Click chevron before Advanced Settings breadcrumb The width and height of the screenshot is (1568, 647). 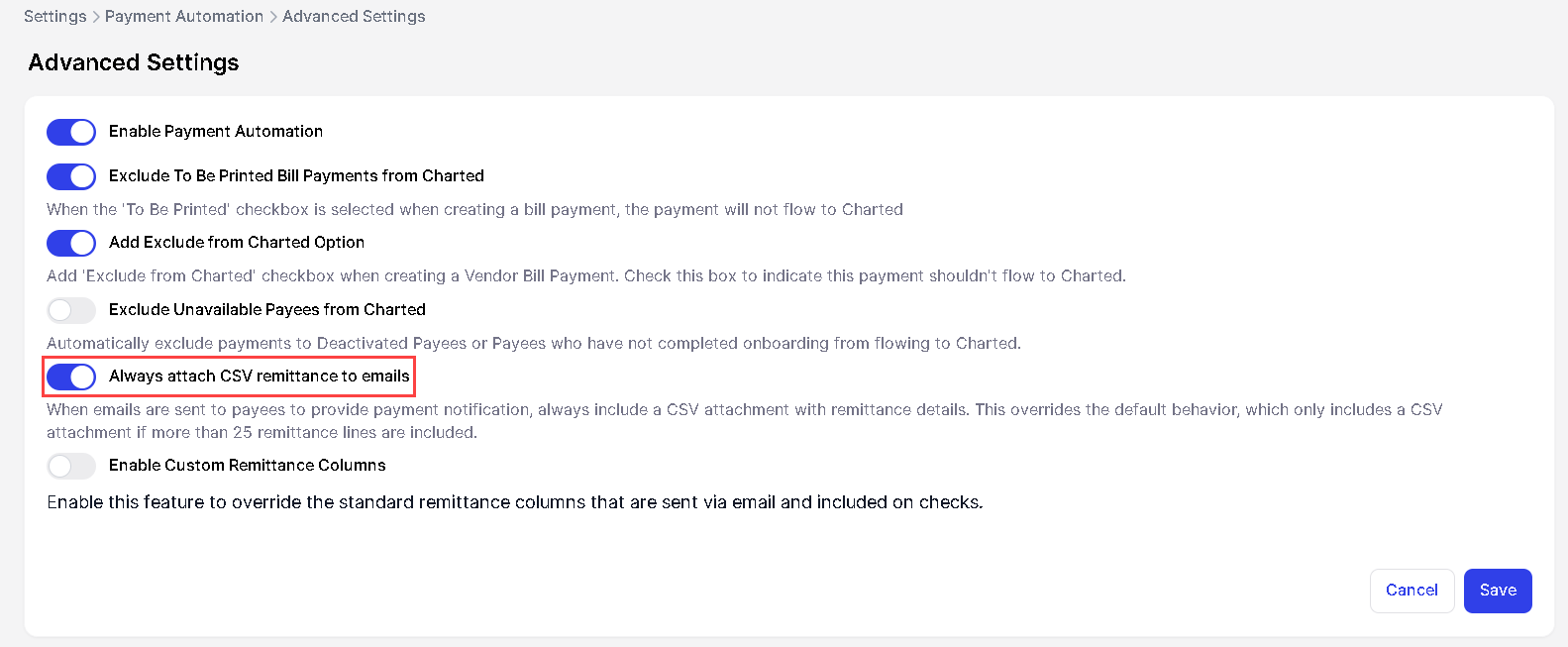pos(273,17)
